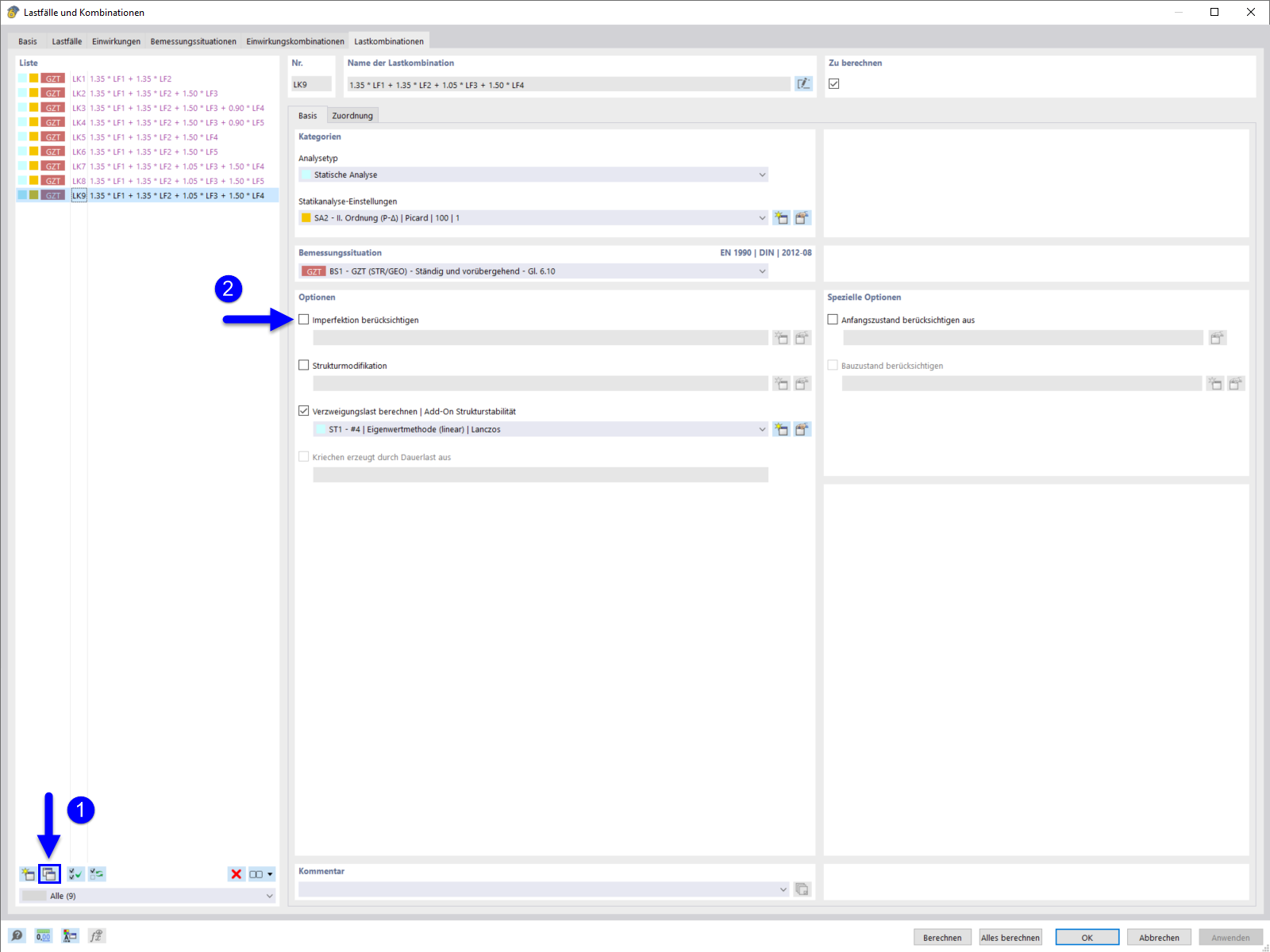
Task: Open the formula fx editor in status bar
Action: [x=96, y=935]
